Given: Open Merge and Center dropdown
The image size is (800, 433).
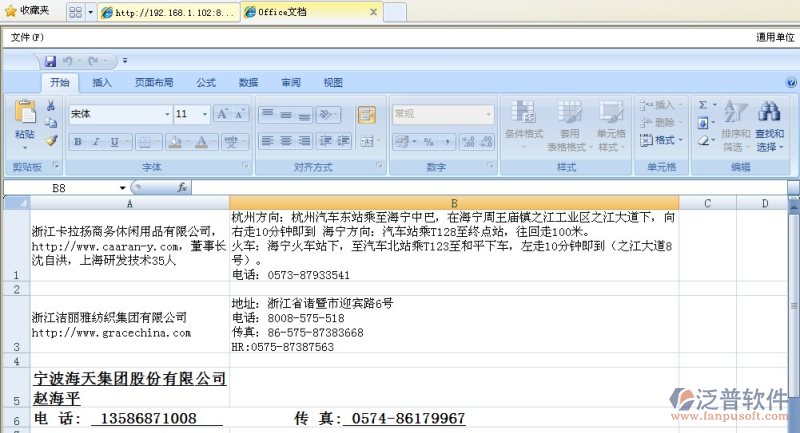Looking at the screenshot, I should [x=378, y=141].
